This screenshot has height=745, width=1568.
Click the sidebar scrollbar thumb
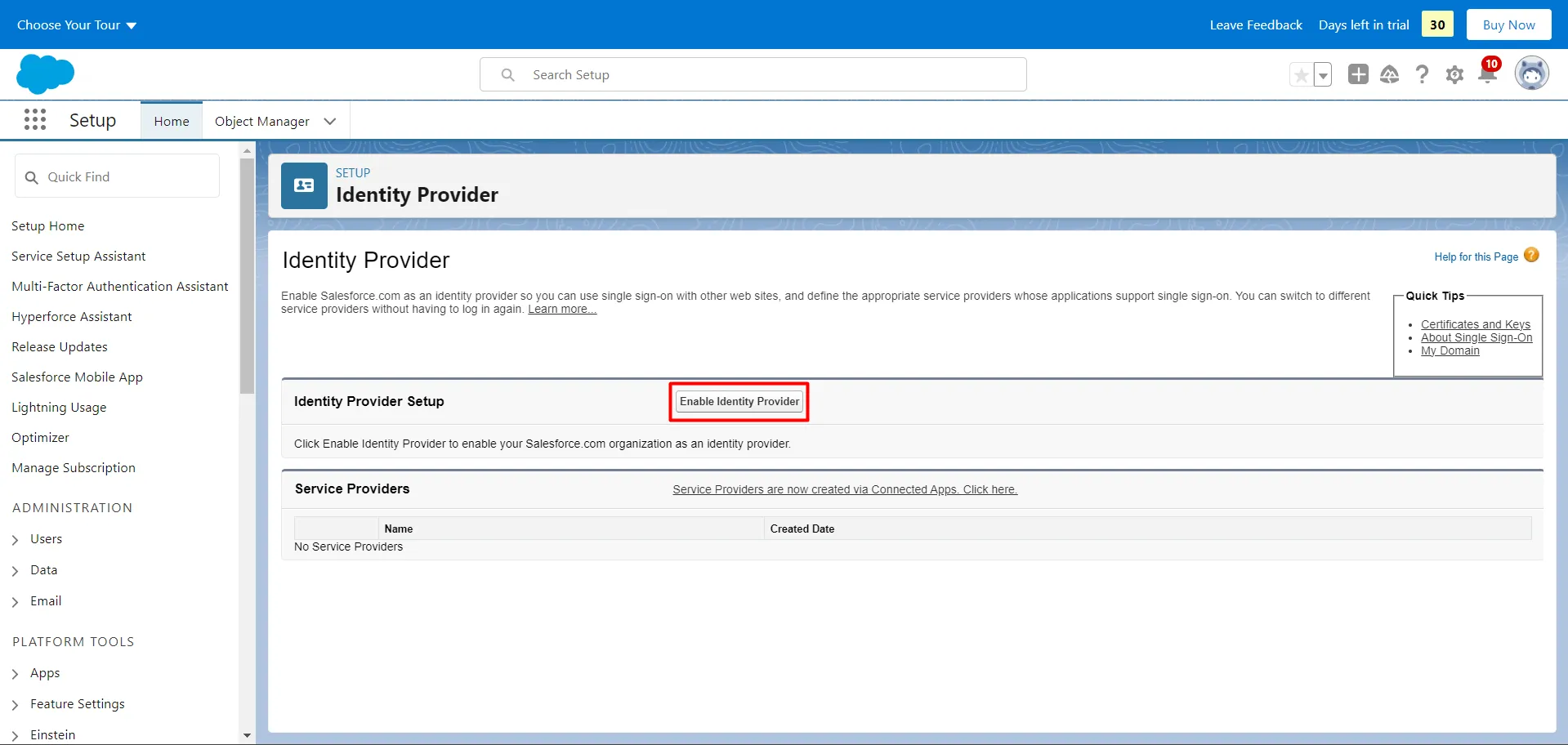click(x=247, y=276)
